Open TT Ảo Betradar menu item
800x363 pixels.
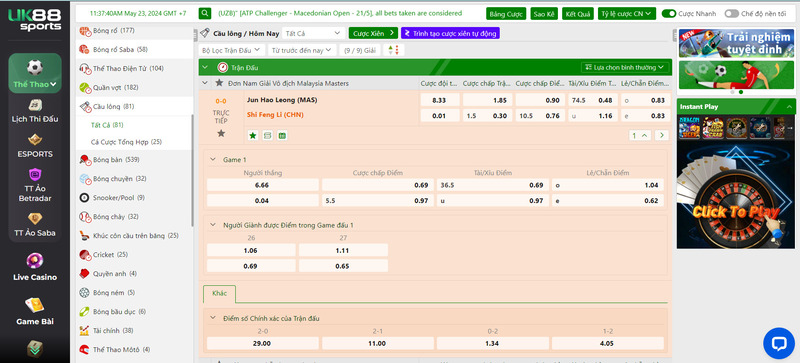[x=35, y=185]
